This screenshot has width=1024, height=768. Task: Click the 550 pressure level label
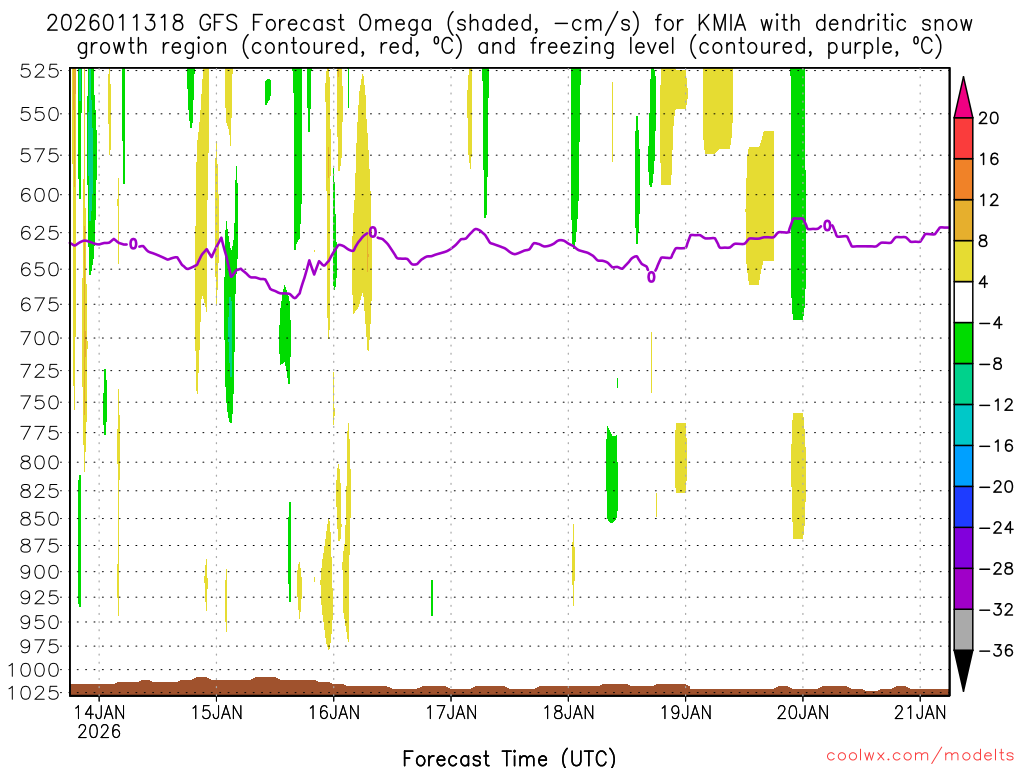[x=40, y=114]
